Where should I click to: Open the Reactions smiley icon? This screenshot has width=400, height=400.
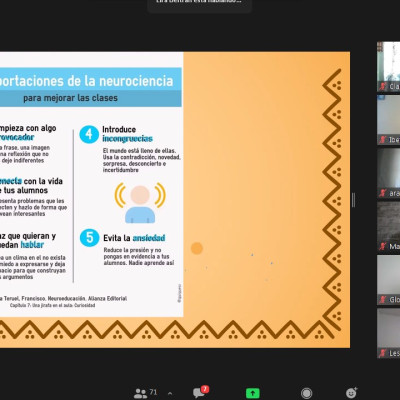(351, 393)
